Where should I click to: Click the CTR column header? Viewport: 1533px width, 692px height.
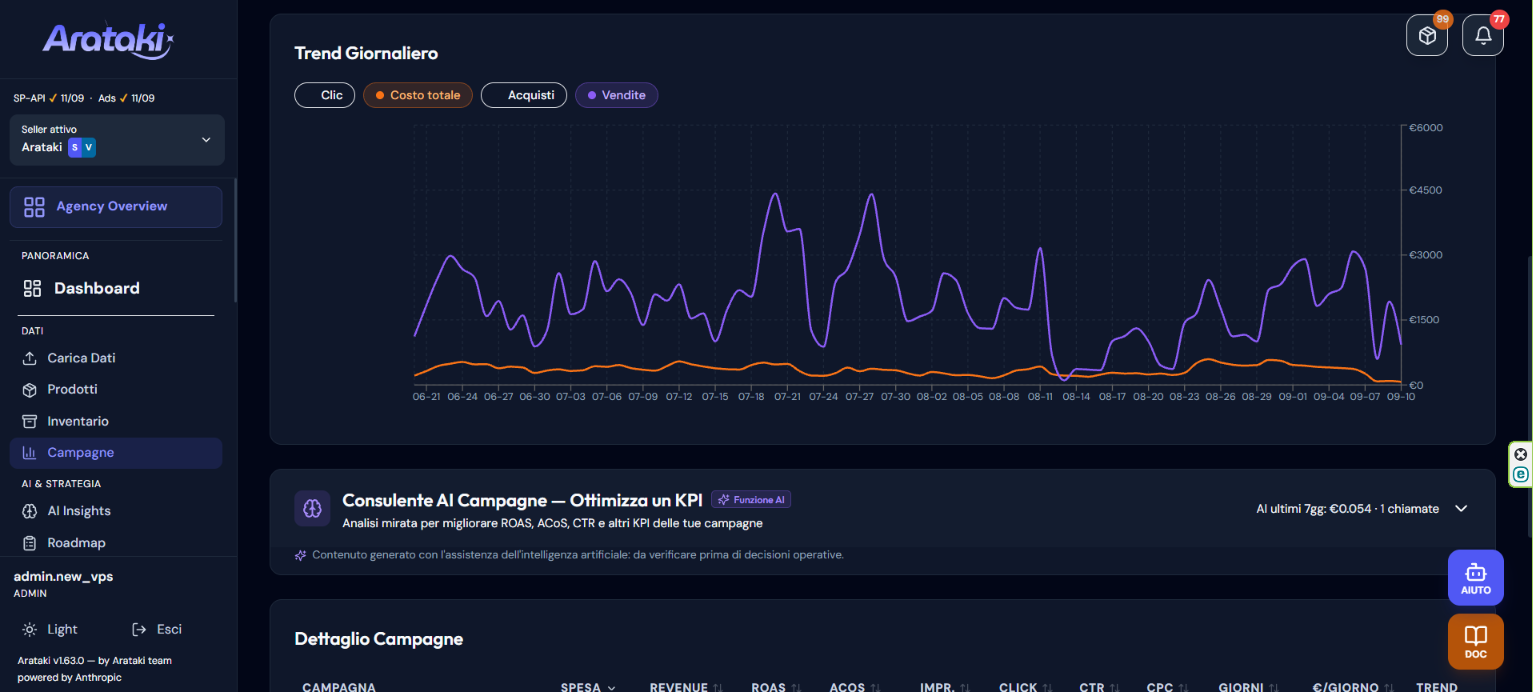[x=1098, y=687]
